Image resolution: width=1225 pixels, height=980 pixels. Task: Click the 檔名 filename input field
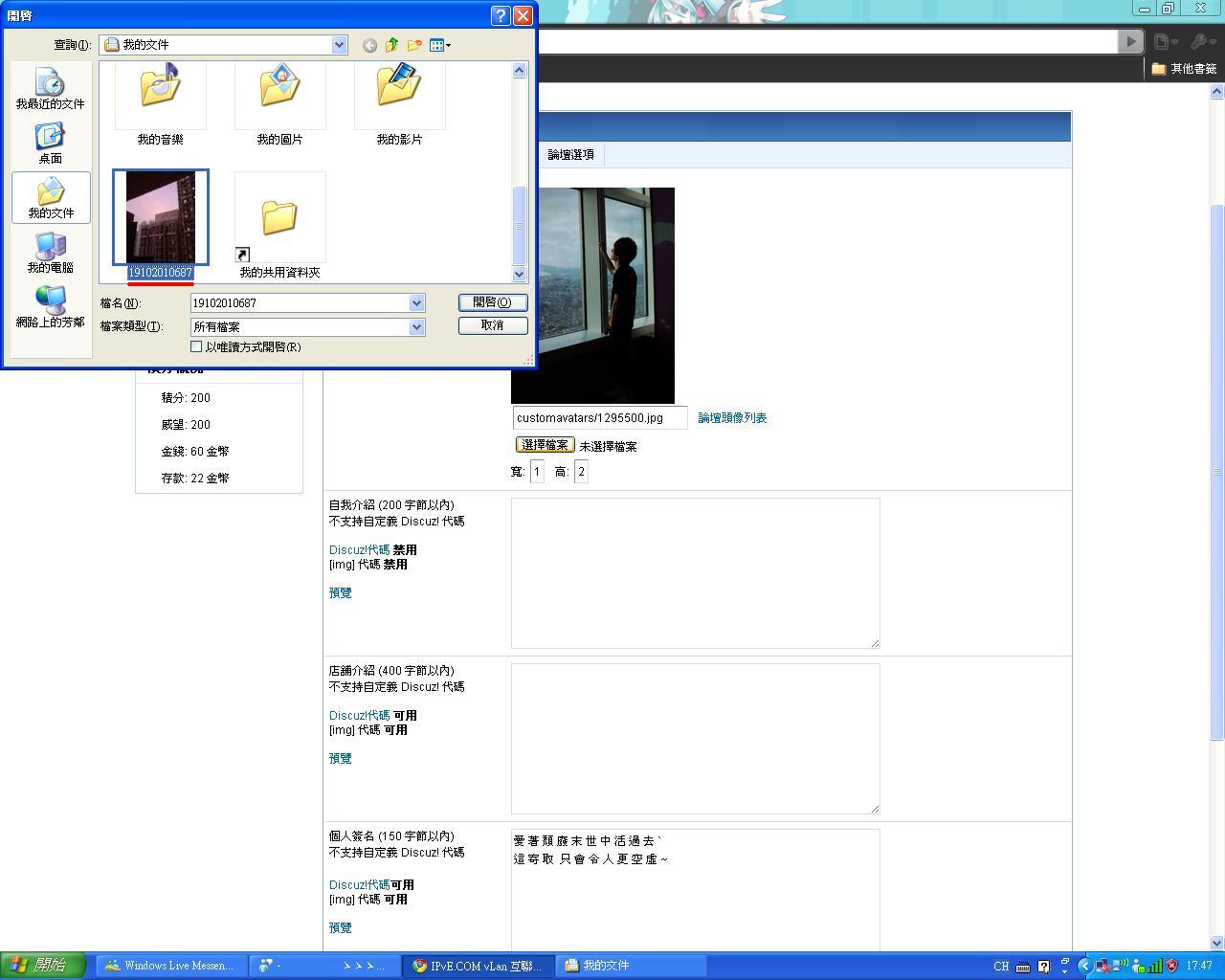(301, 303)
